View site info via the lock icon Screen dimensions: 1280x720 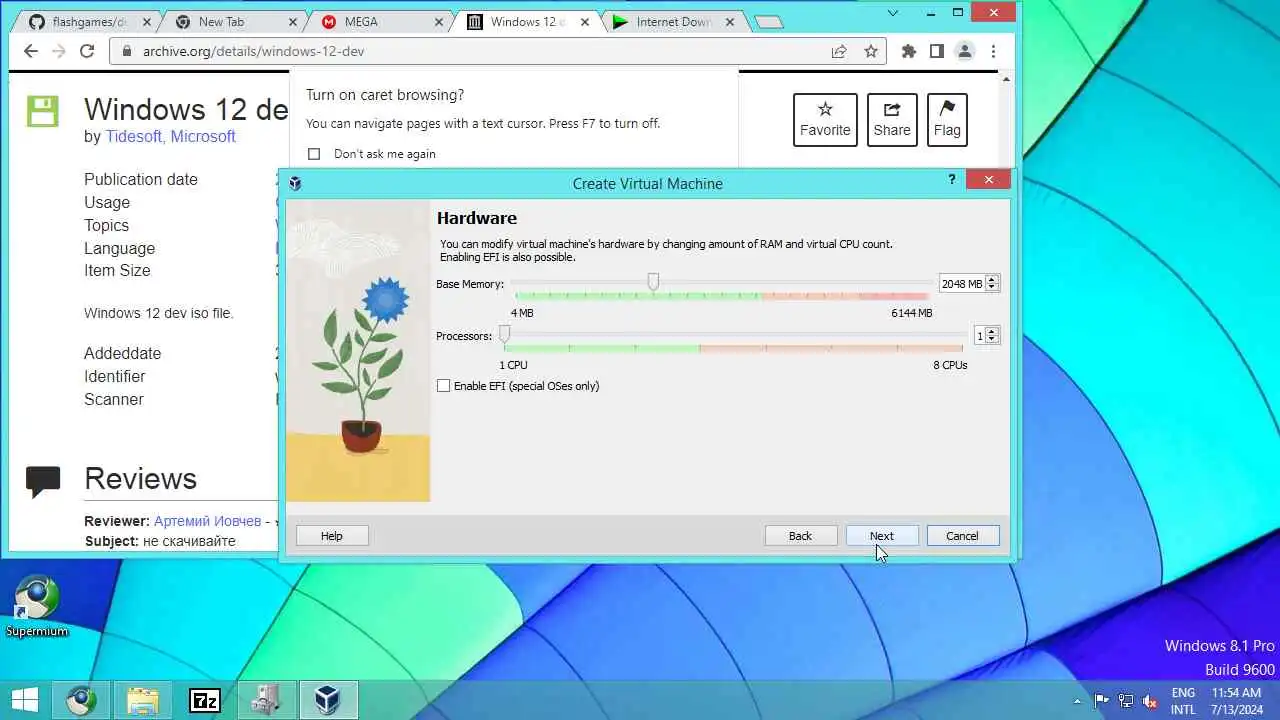(x=127, y=51)
